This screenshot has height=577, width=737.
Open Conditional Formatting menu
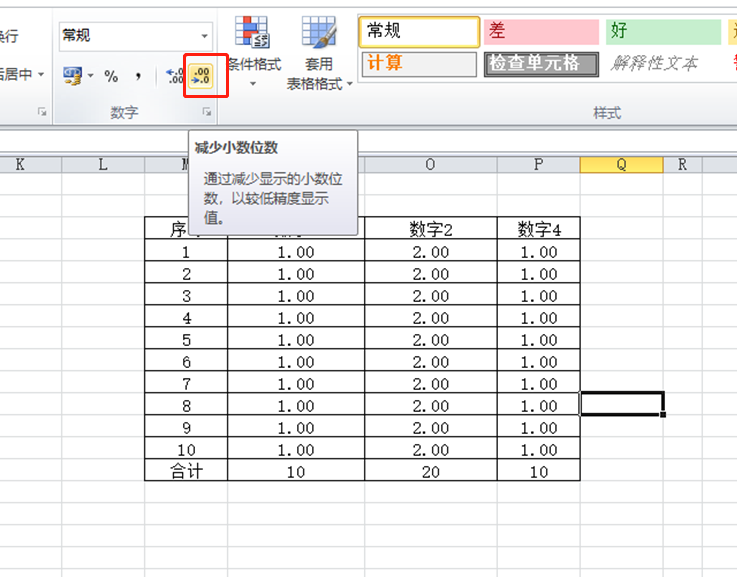point(253,52)
